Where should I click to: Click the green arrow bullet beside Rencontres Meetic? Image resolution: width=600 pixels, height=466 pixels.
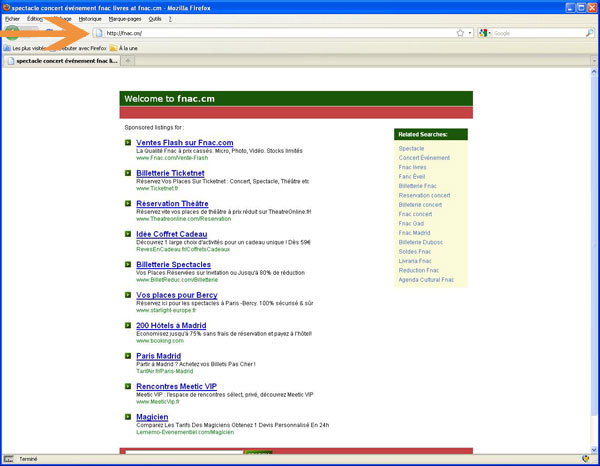pyautogui.click(x=128, y=386)
